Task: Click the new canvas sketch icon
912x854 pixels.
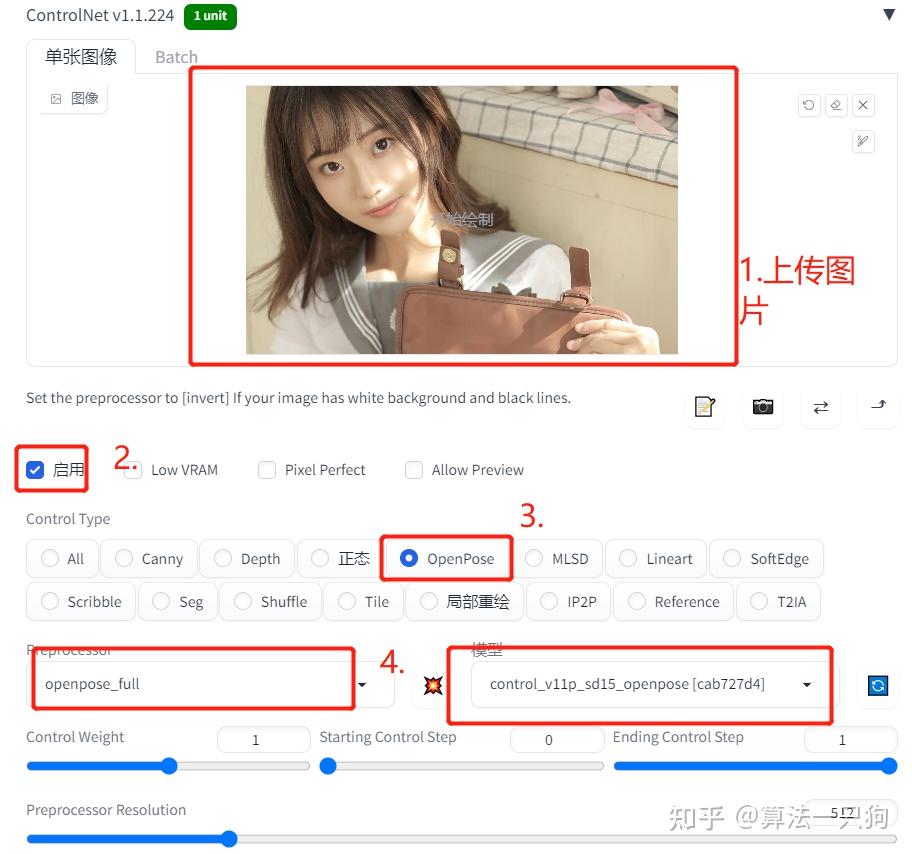Action: 705,407
